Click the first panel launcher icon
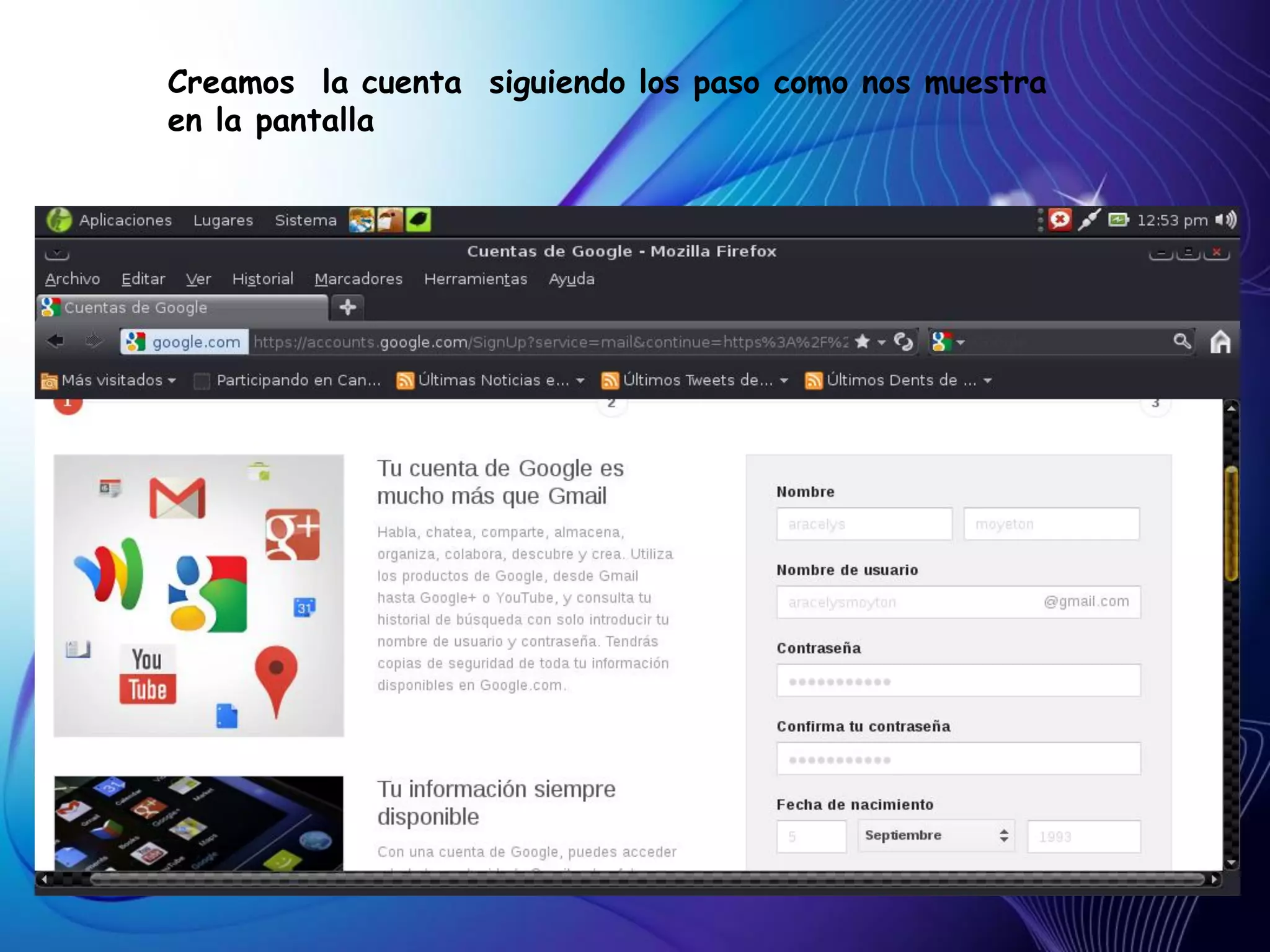The width and height of the screenshot is (1270, 952). 362,220
